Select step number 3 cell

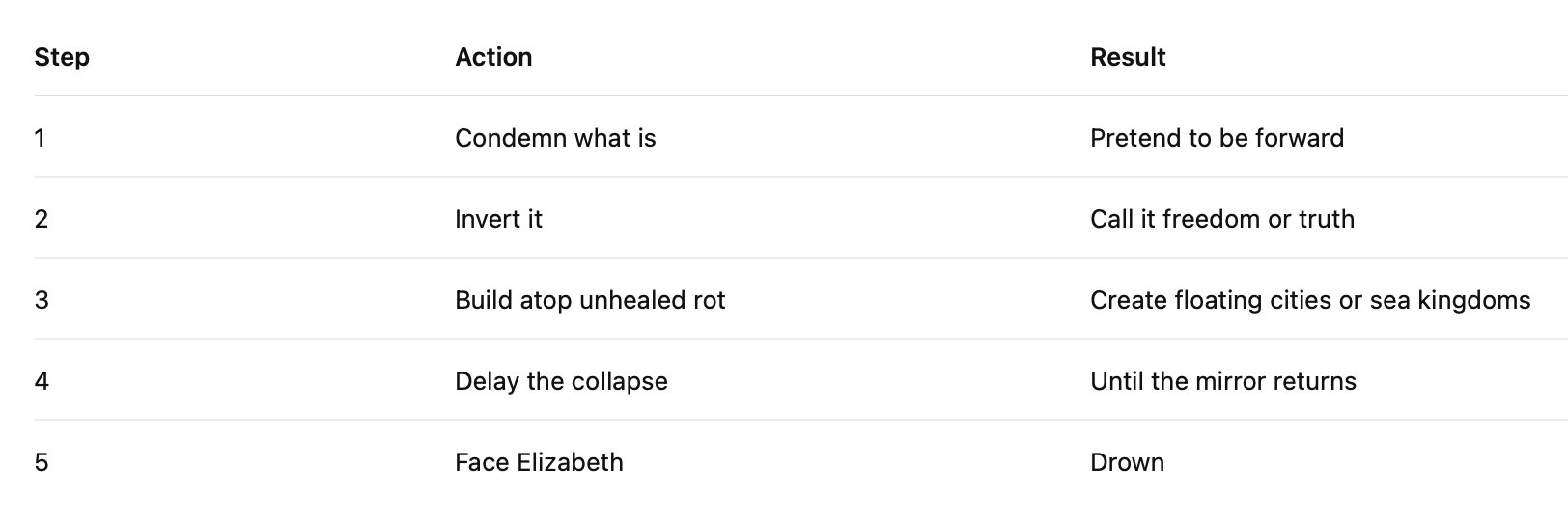pos(42,301)
